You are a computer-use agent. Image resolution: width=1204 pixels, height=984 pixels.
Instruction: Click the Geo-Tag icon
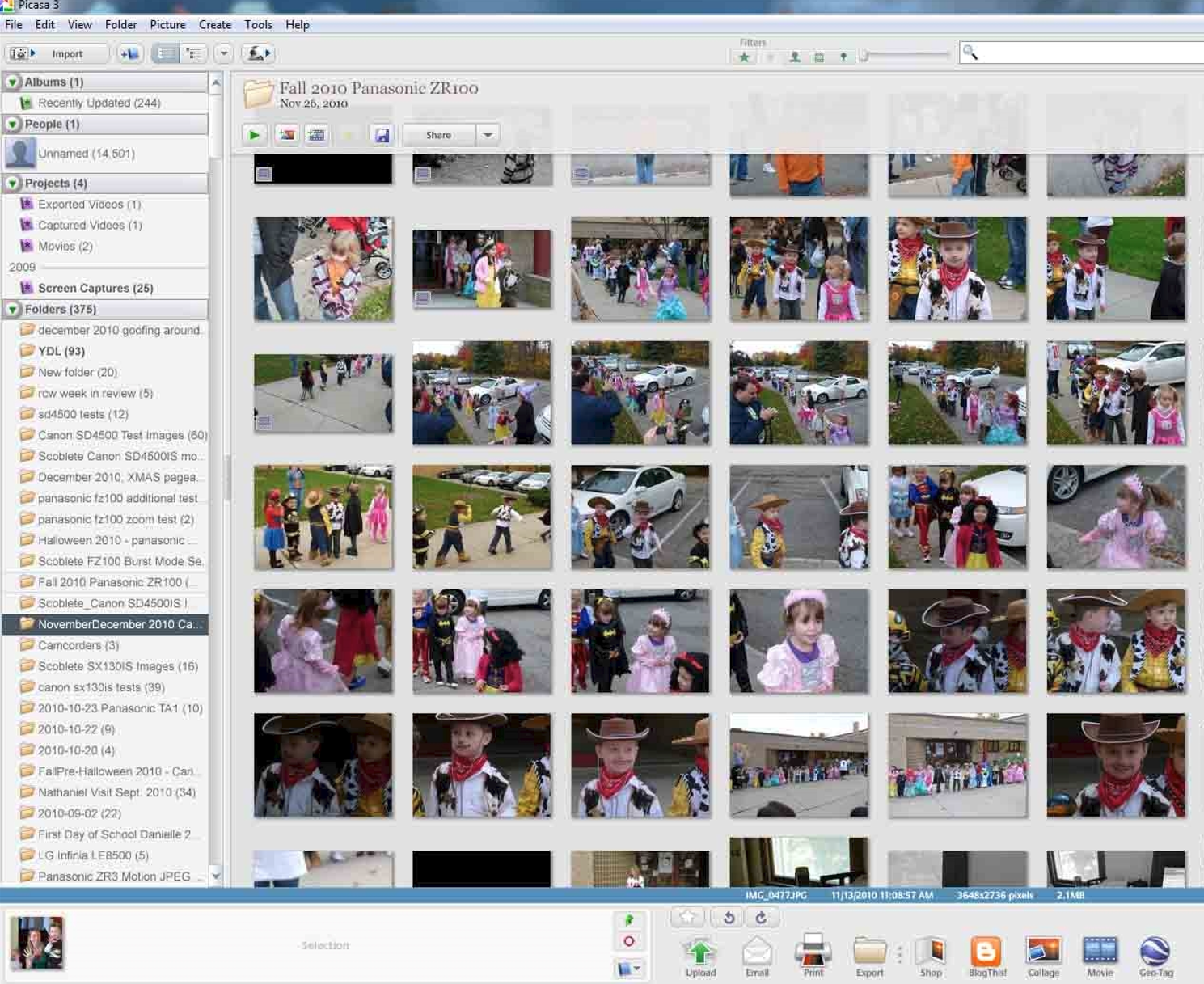click(1155, 954)
